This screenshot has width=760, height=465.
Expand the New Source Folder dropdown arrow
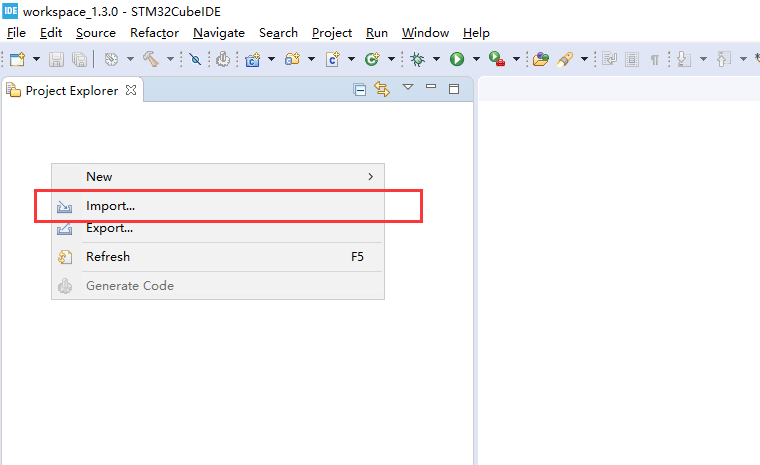[x=311, y=59]
